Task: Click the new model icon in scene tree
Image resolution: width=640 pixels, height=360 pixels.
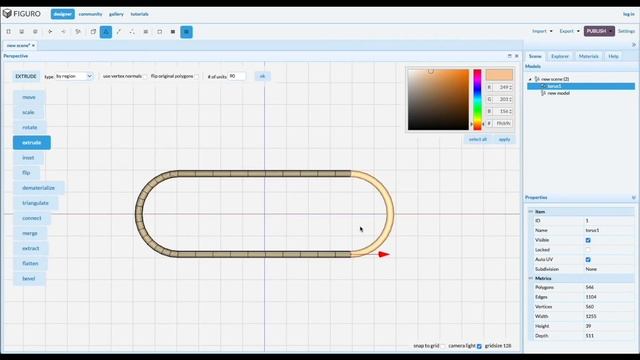Action: tap(543, 93)
